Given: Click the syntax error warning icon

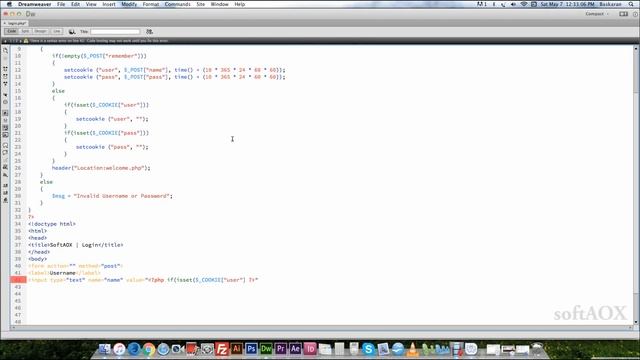Looking at the screenshot, I should (26, 41).
